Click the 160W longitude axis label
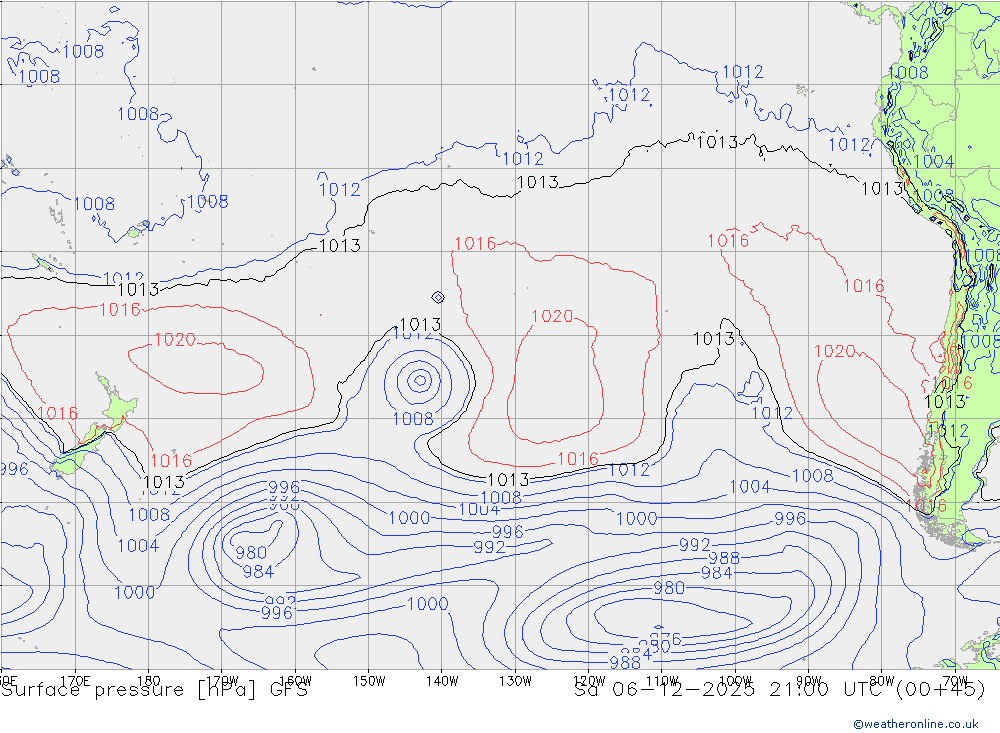The height and width of the screenshot is (733, 1000). click(295, 681)
